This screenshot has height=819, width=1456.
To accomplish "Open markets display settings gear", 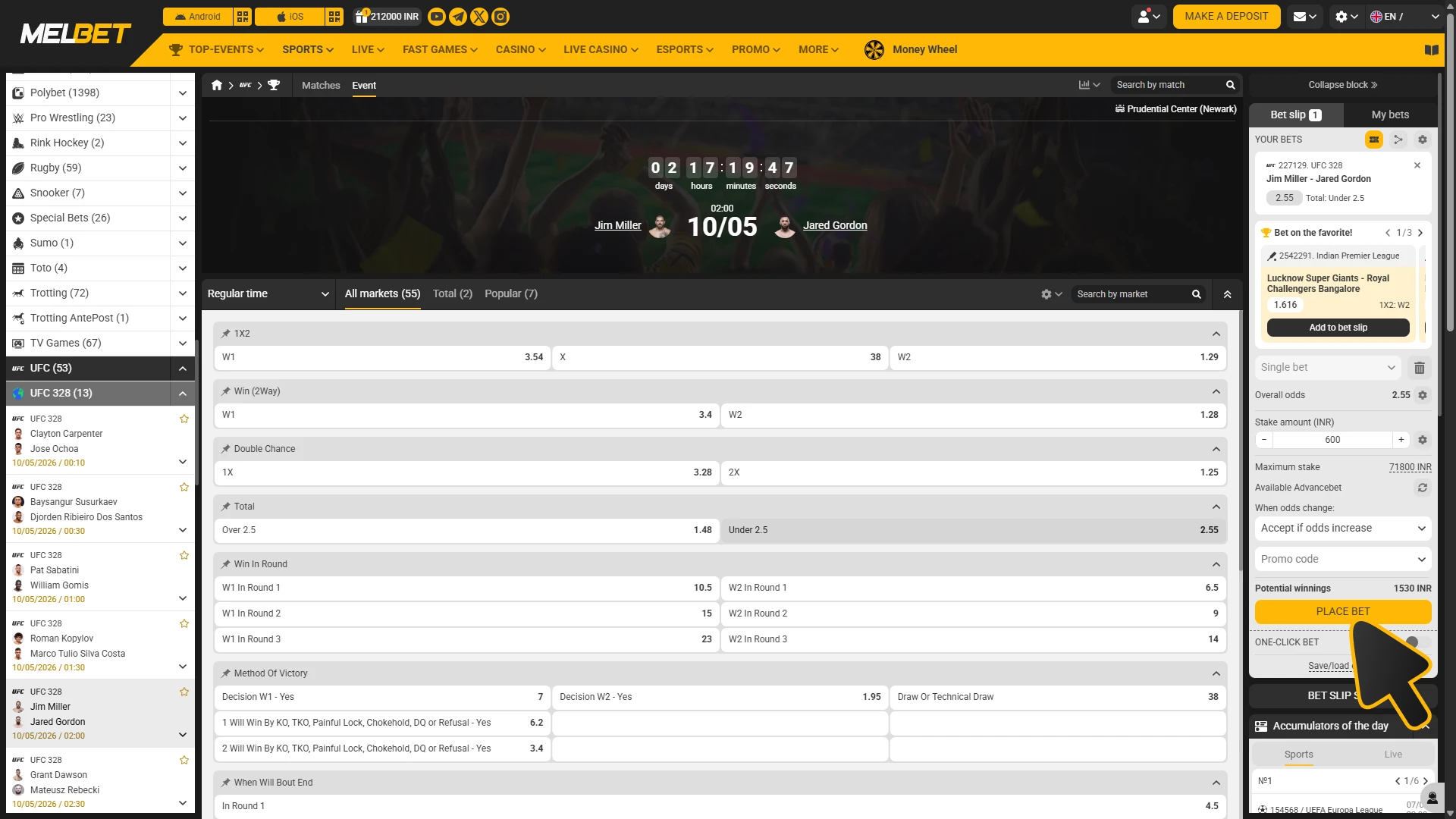I will click(x=1051, y=294).
